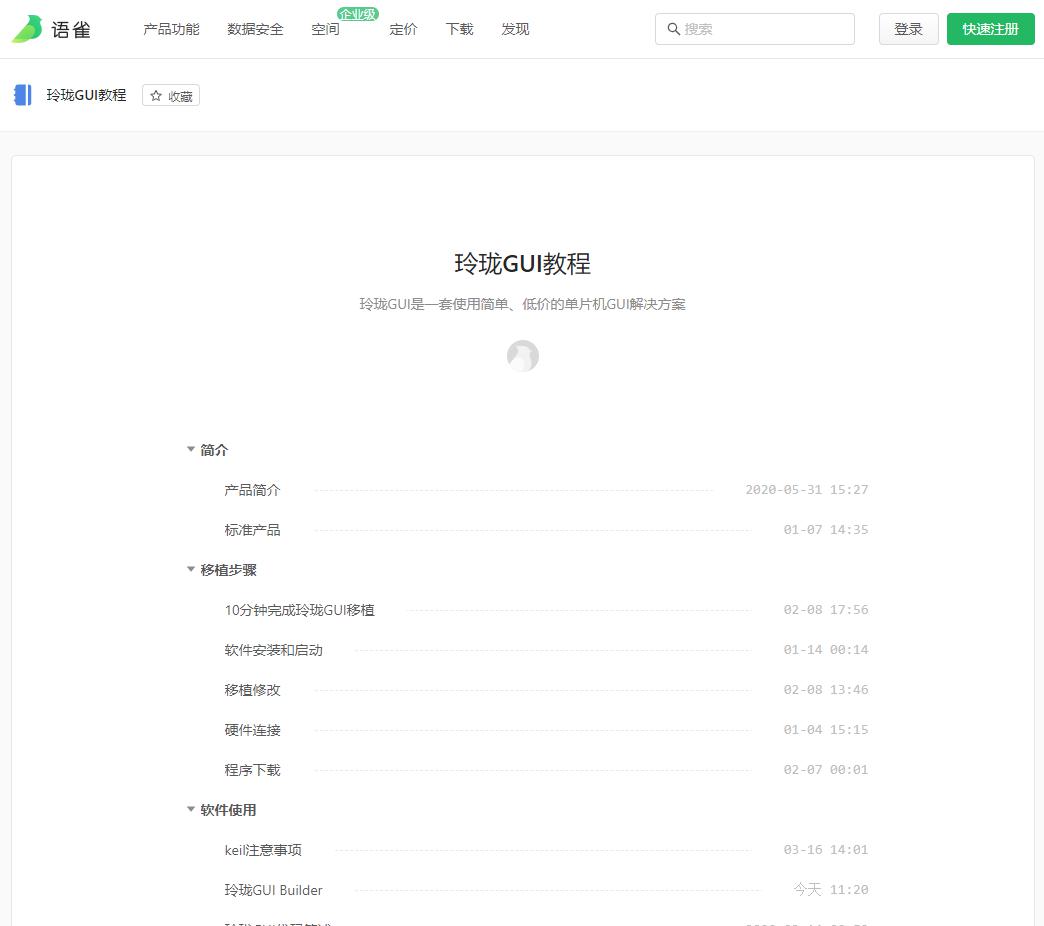Click the 登录 button

[908, 29]
